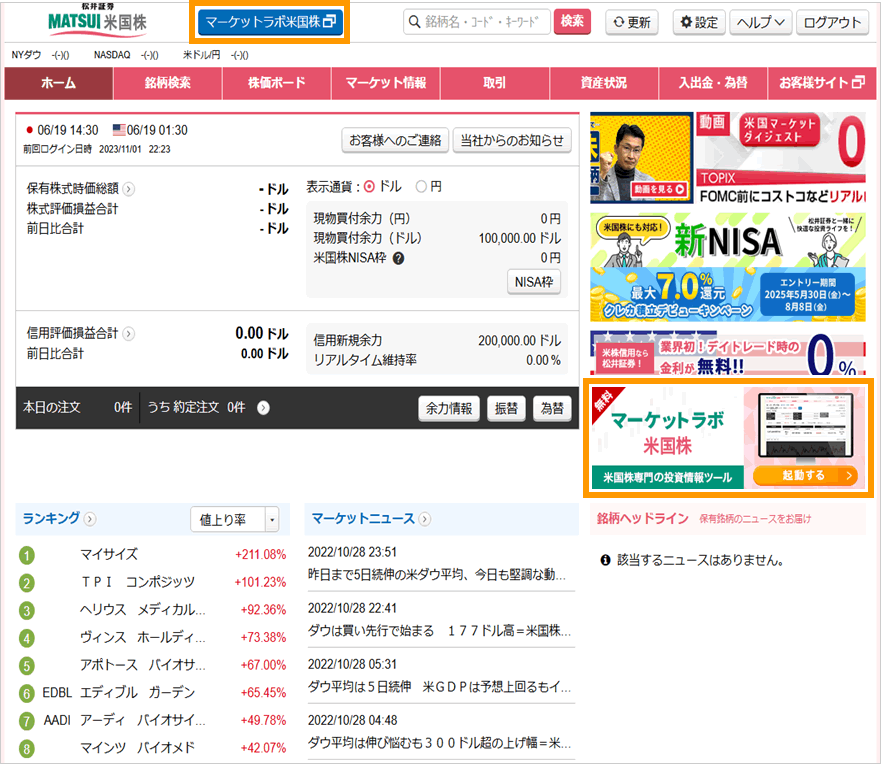Screen dimensions: 881x764
Task: Click the 米国株NISA枠 help question icon
Action: [398, 258]
